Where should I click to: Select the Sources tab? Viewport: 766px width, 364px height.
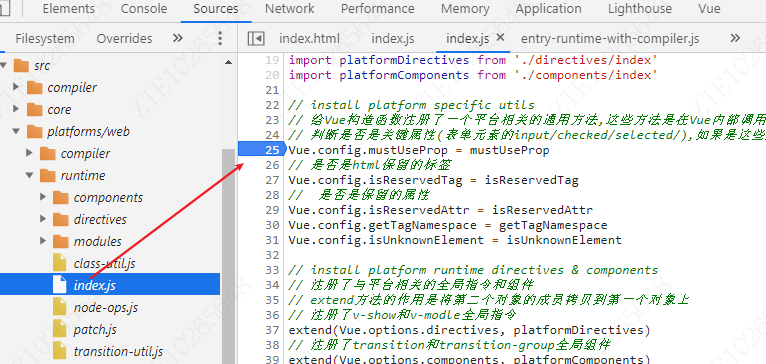click(216, 9)
